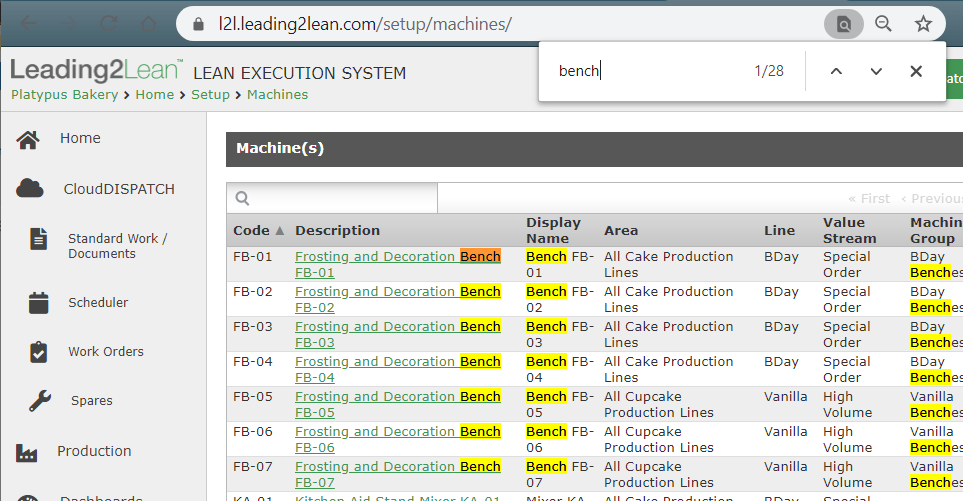
Task: Click the browser address bar URL
Action: coord(365,25)
